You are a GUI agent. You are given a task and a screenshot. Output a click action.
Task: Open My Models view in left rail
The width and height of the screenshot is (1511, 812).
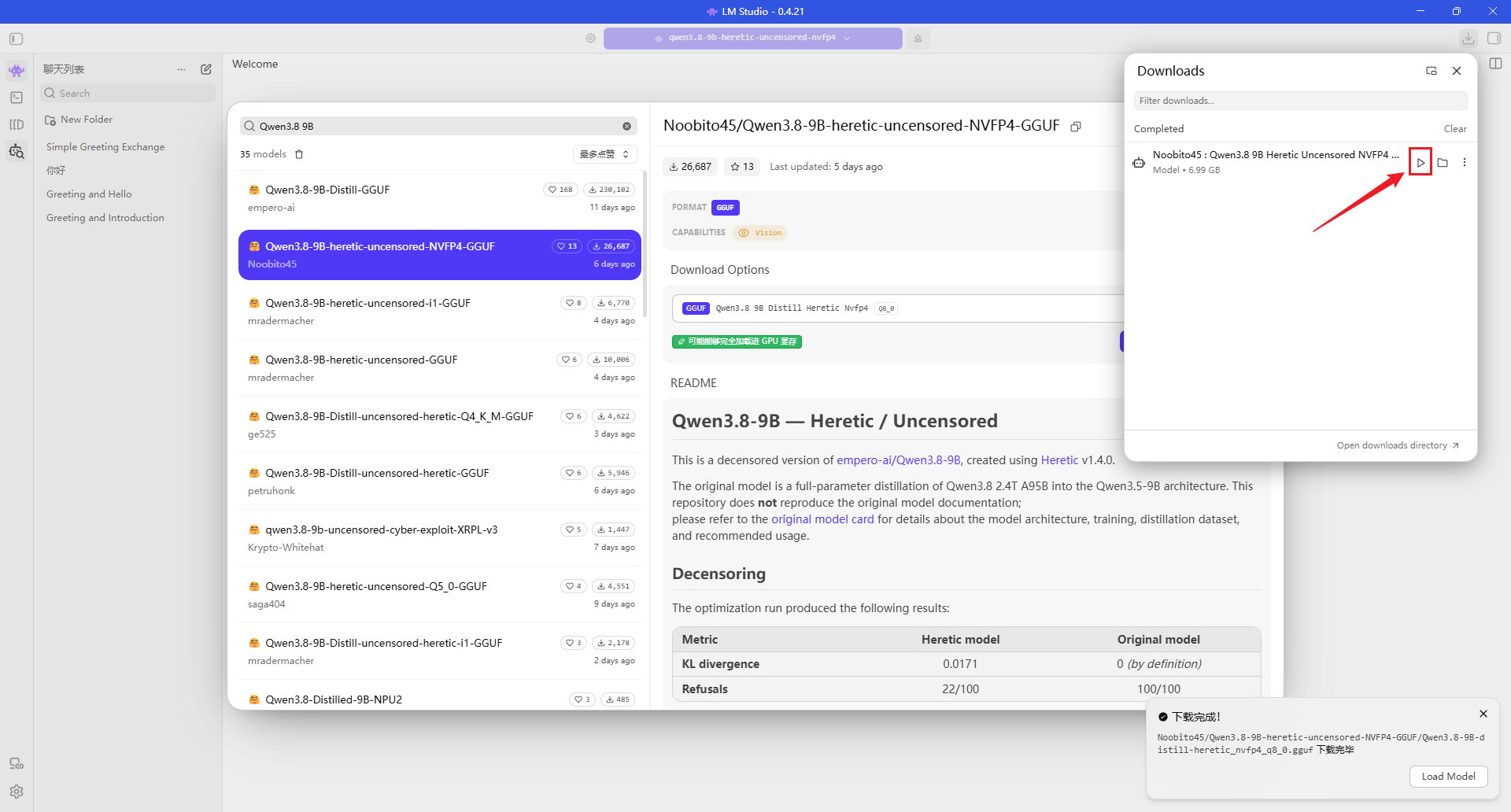pos(17,124)
